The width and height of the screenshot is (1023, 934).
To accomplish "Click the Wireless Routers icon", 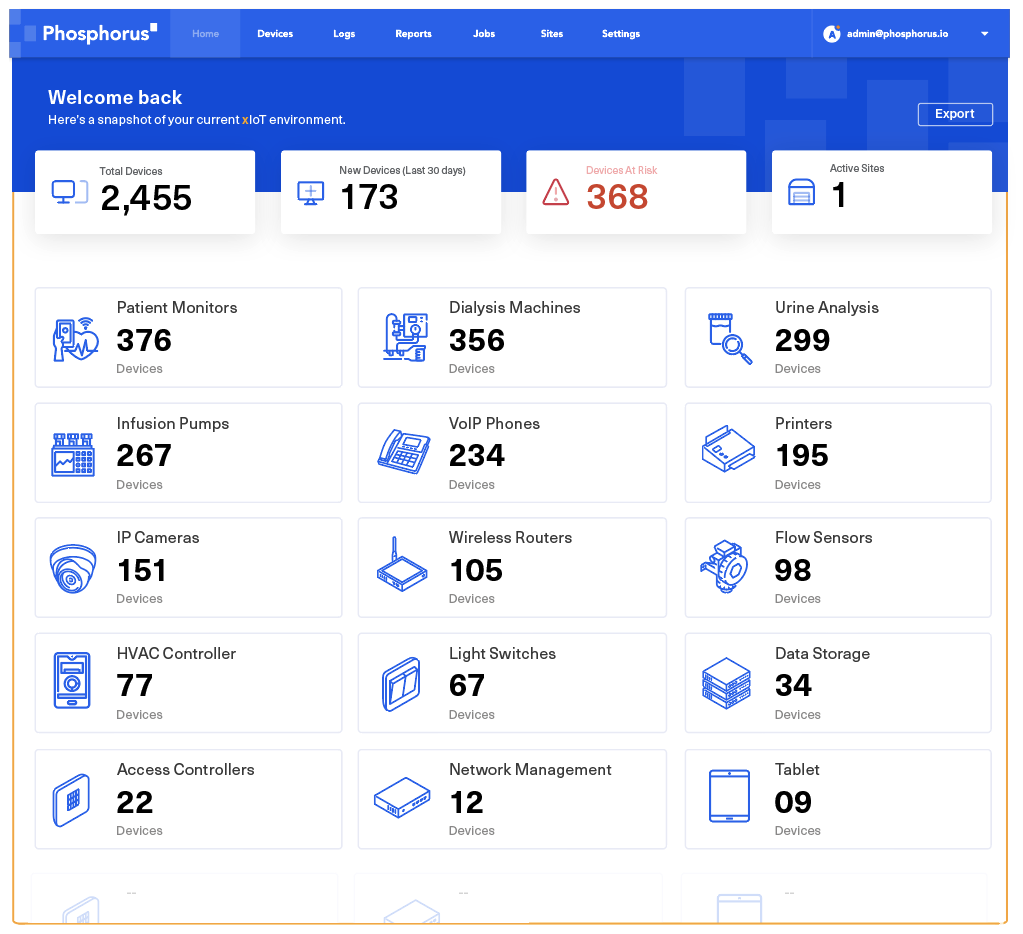I will [x=402, y=566].
